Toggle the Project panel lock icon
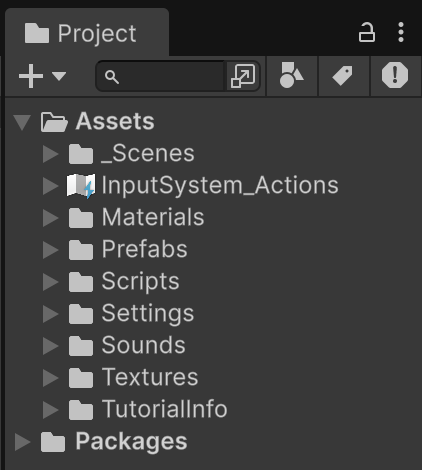The width and height of the screenshot is (422, 470). click(367, 32)
